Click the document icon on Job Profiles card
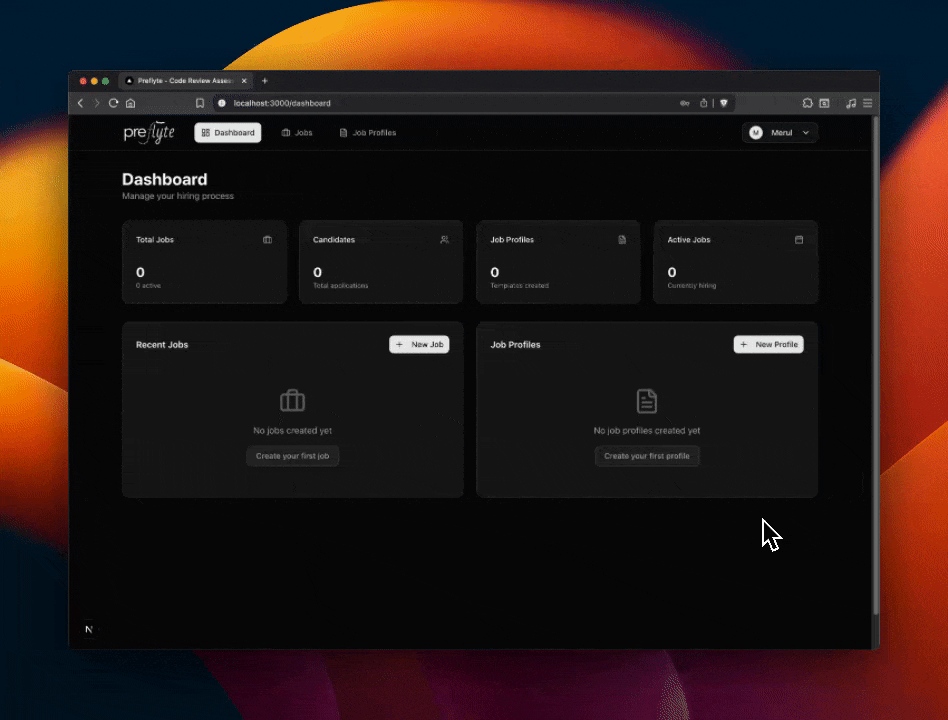The image size is (948, 720). coord(622,240)
